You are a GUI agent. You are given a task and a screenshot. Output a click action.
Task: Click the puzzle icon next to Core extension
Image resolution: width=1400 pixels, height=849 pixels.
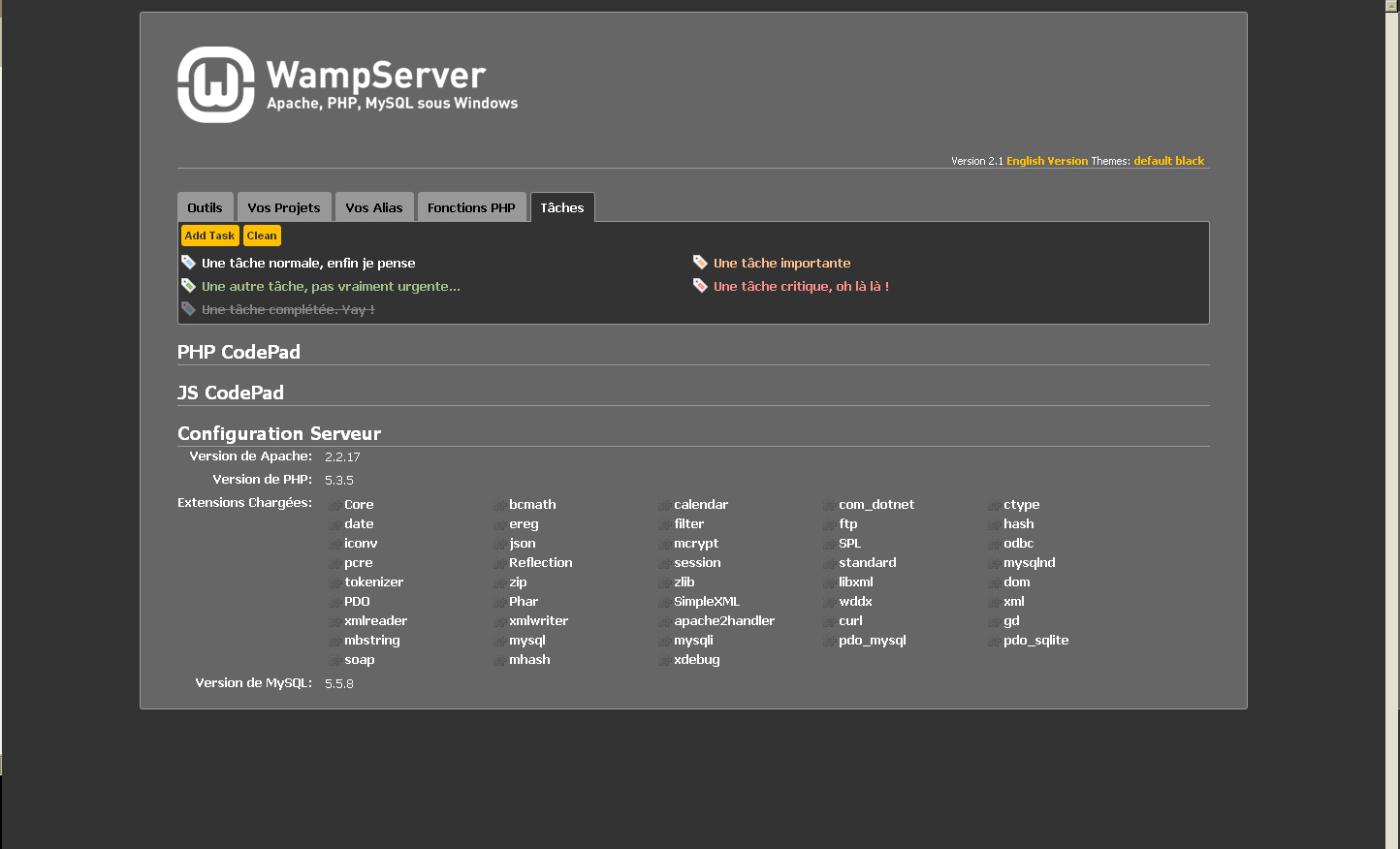(334, 505)
